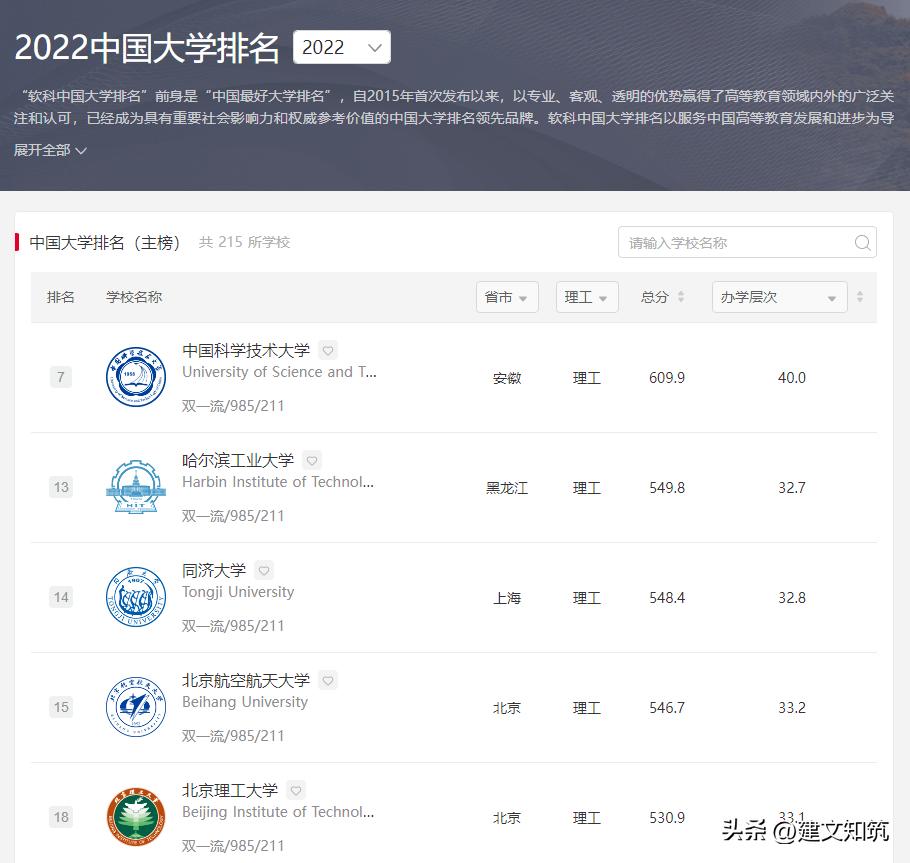The width and height of the screenshot is (910, 863).
Task: Open the 理工 category filter
Action: [x=586, y=297]
